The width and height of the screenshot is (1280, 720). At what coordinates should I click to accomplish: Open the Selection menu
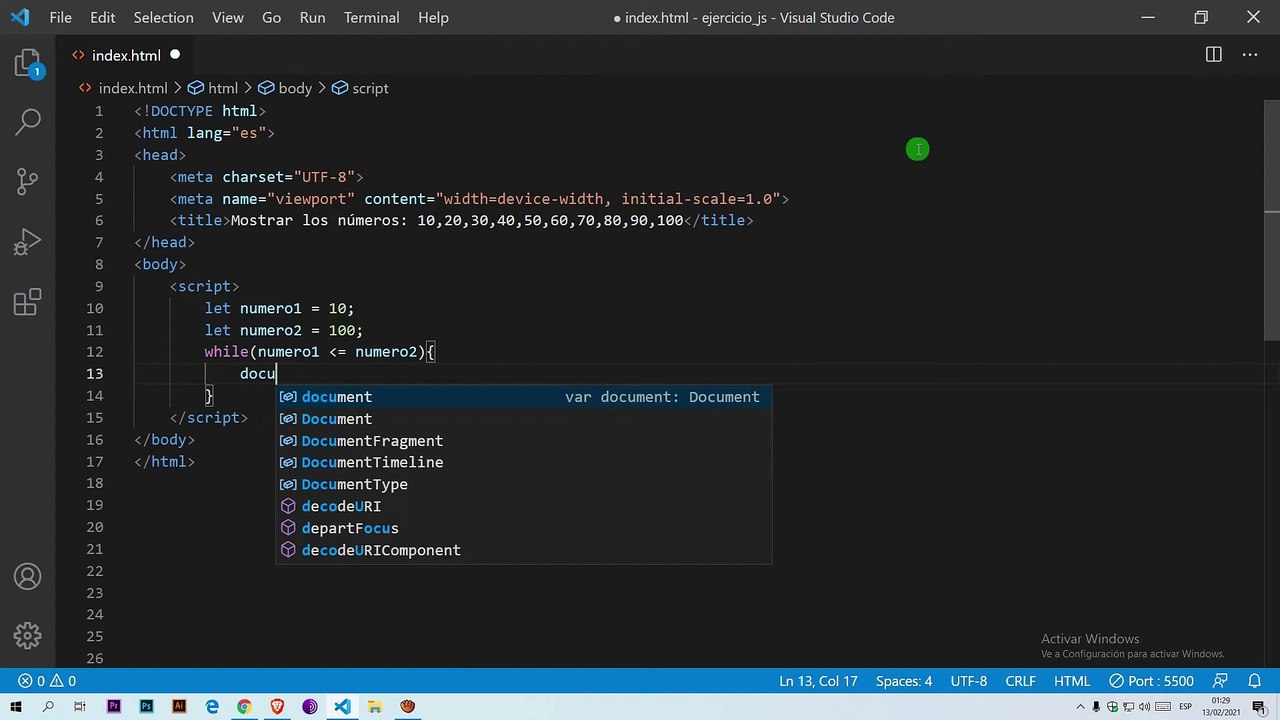(x=163, y=17)
